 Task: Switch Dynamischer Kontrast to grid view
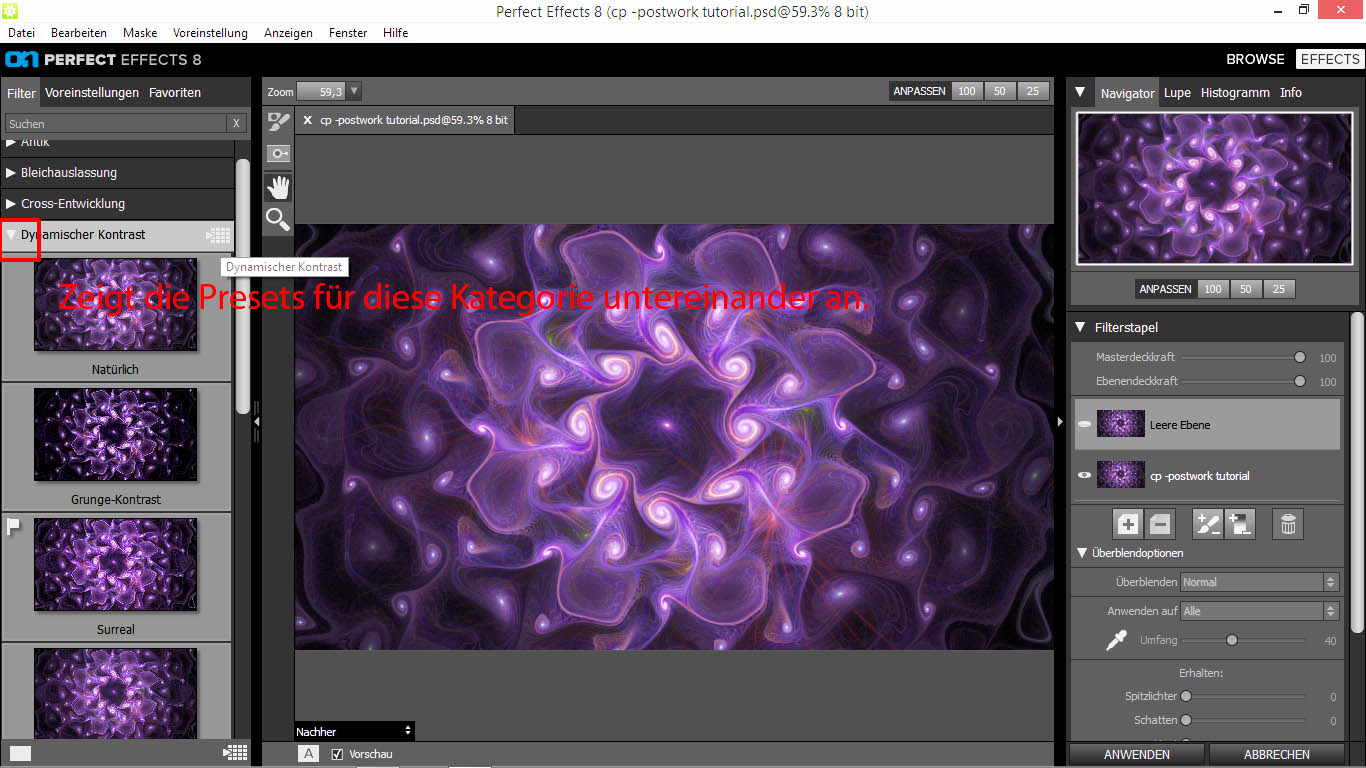click(x=219, y=235)
